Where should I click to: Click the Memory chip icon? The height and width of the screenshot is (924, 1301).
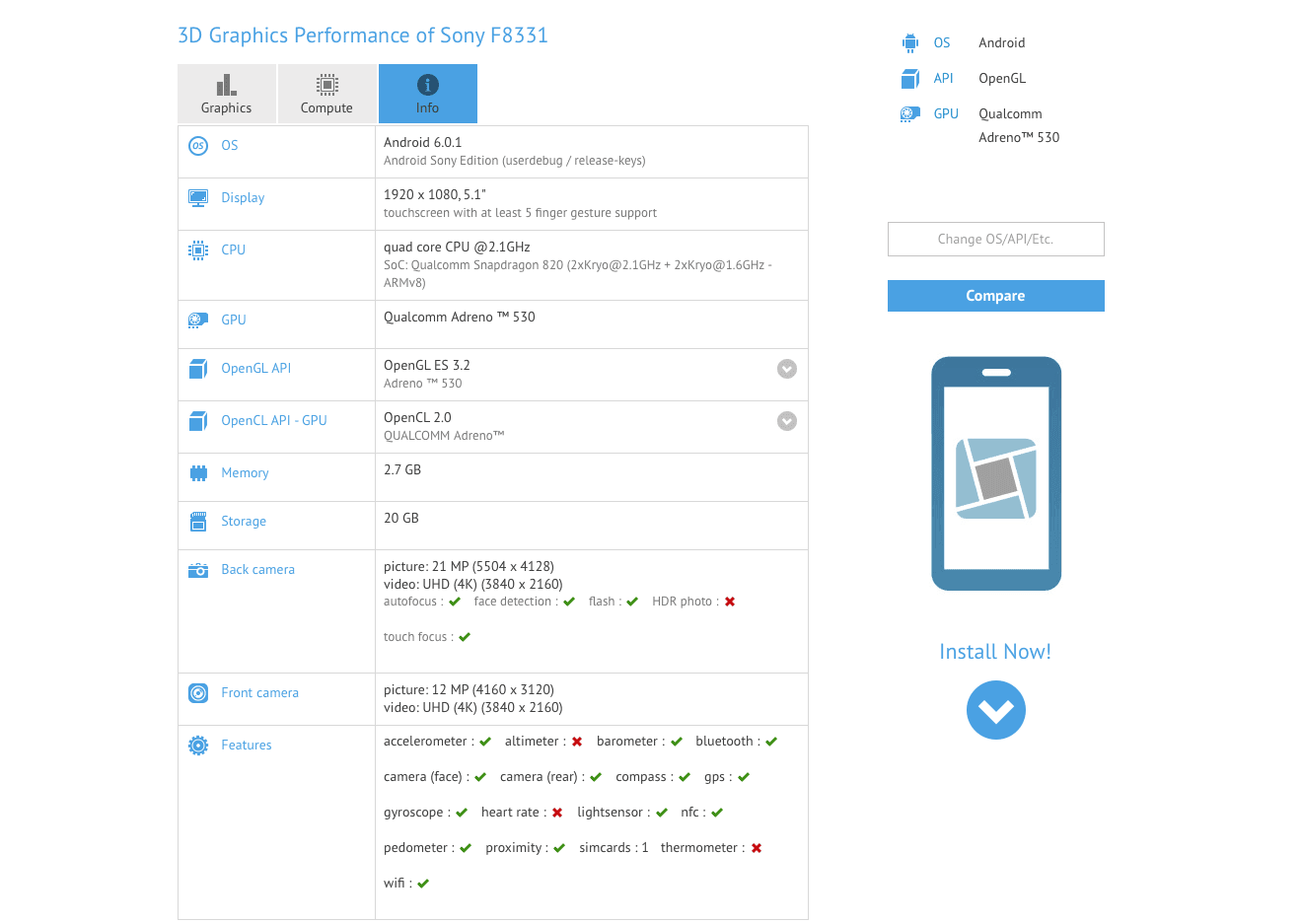(198, 473)
